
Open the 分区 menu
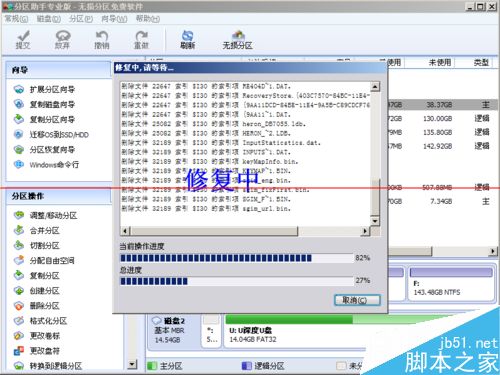[81, 19]
